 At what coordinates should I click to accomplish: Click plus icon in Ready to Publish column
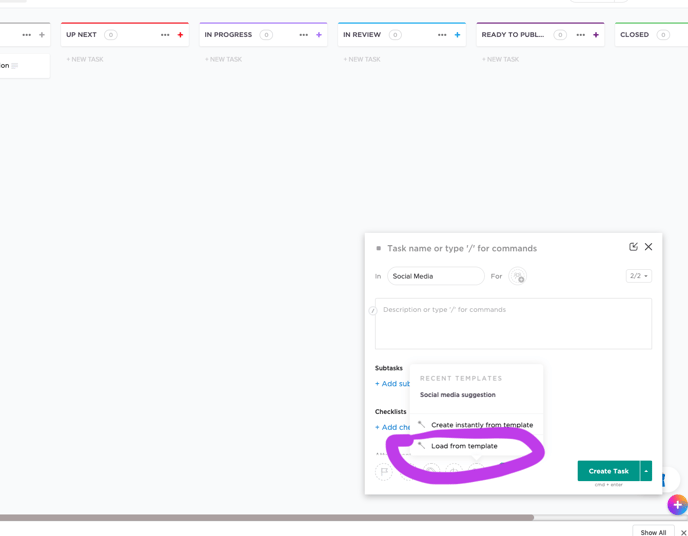[x=596, y=35]
